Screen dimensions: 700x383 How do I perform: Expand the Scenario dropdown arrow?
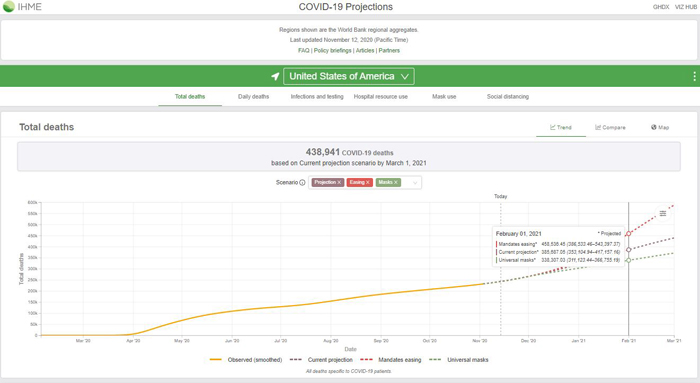point(415,183)
